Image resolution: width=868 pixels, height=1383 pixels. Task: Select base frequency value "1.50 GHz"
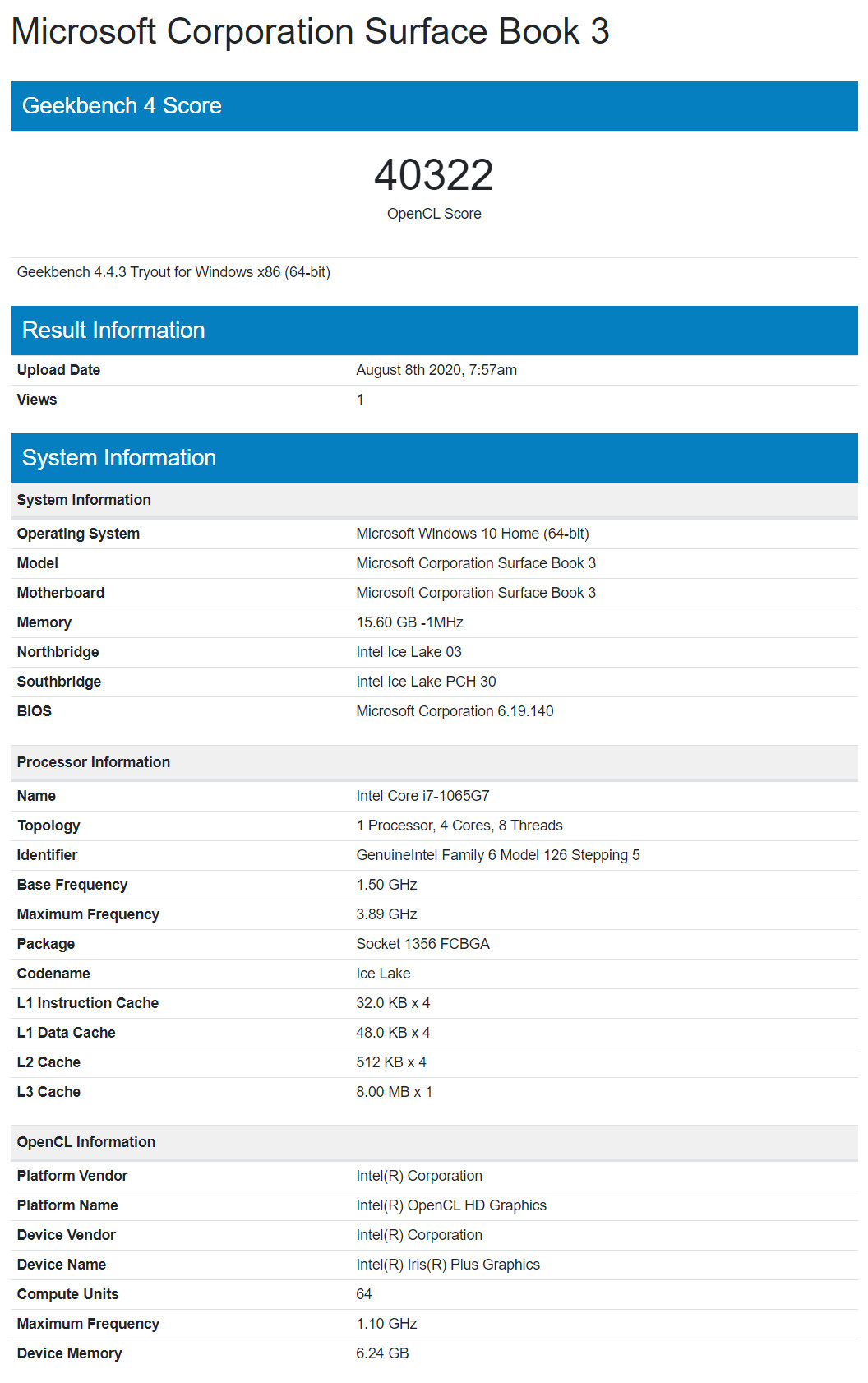click(386, 885)
